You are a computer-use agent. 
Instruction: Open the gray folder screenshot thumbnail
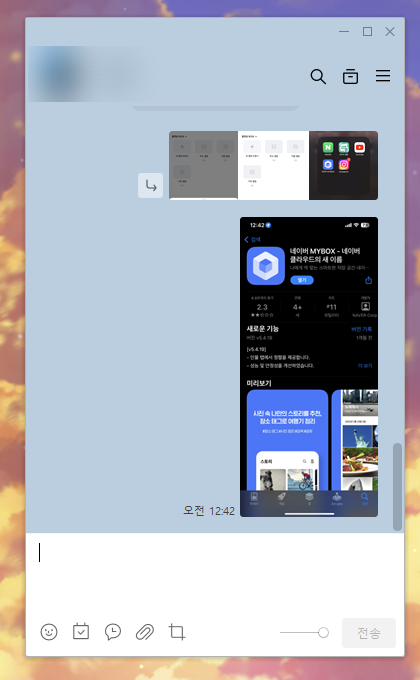pos(203,165)
